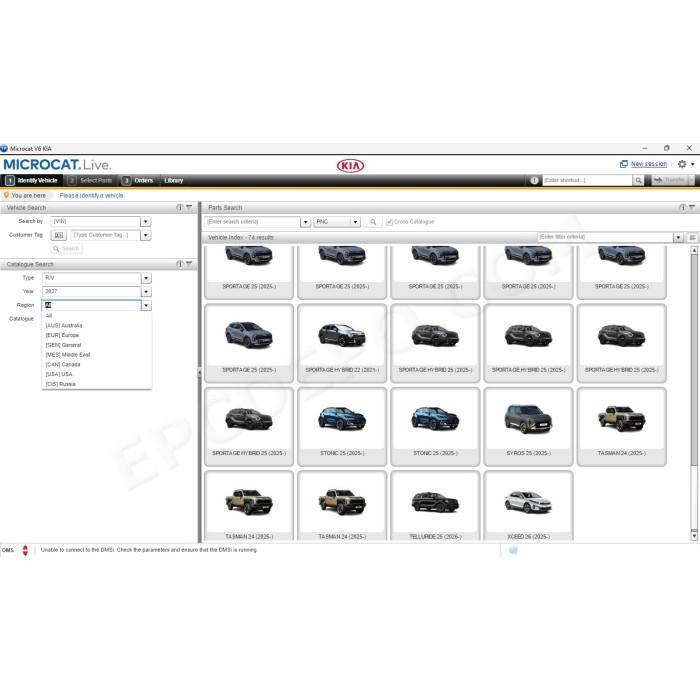This screenshot has width=700, height=700.
Task: Select [GEN] General region
Action: pyautogui.click(x=96, y=345)
